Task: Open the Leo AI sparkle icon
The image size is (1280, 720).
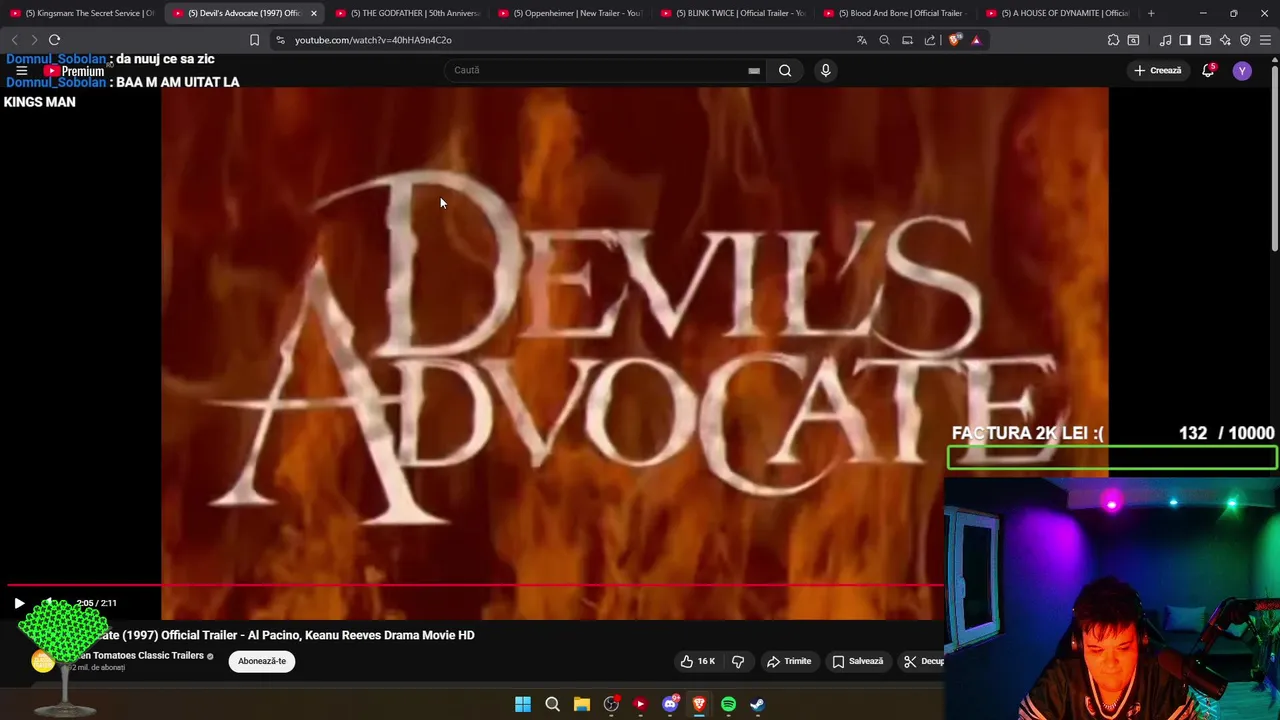Action: [1225, 40]
